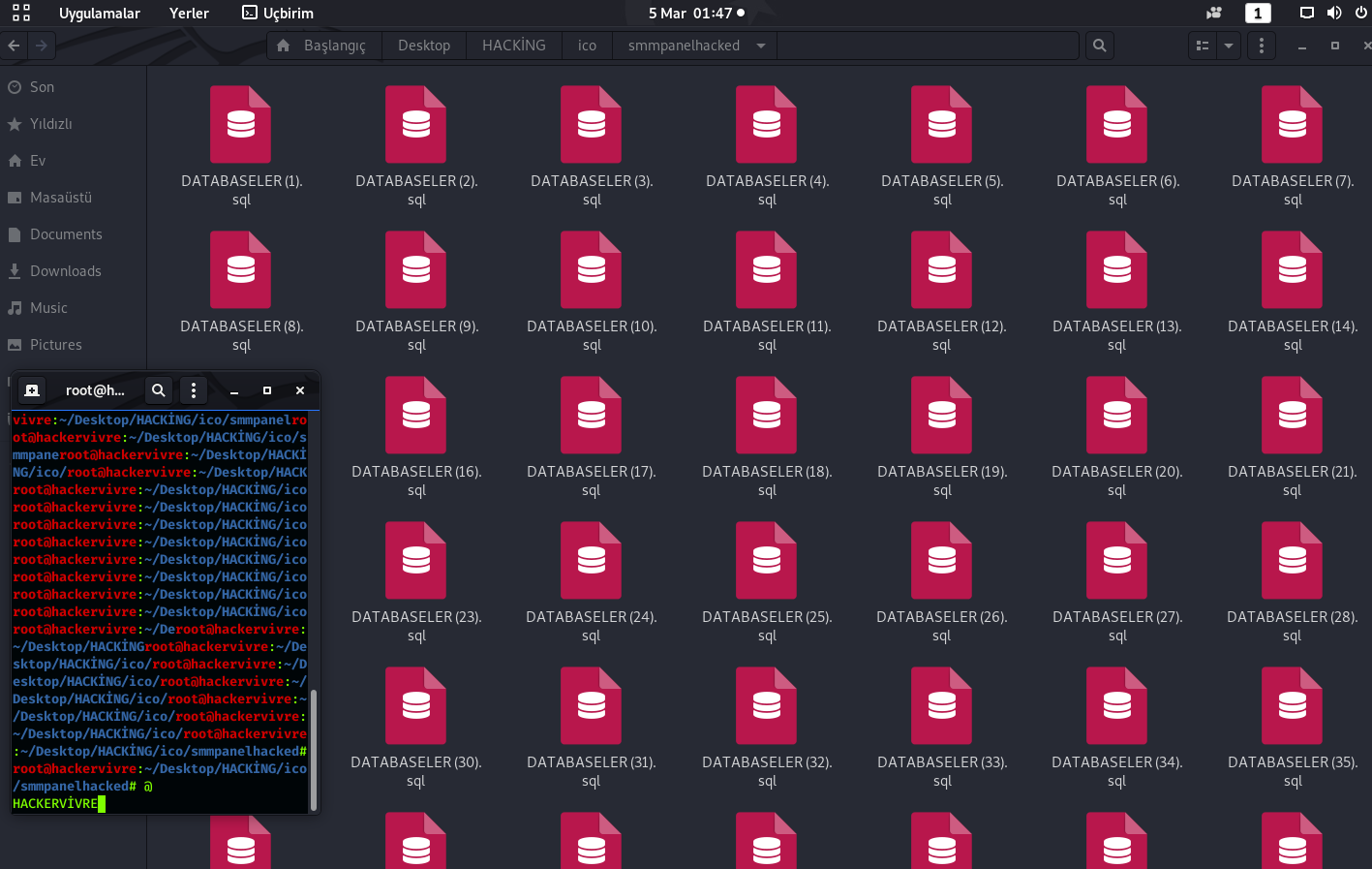Viewport: 1372px width, 869px height.
Task: Select DATABASELER (30).sql file label
Action: (416, 771)
